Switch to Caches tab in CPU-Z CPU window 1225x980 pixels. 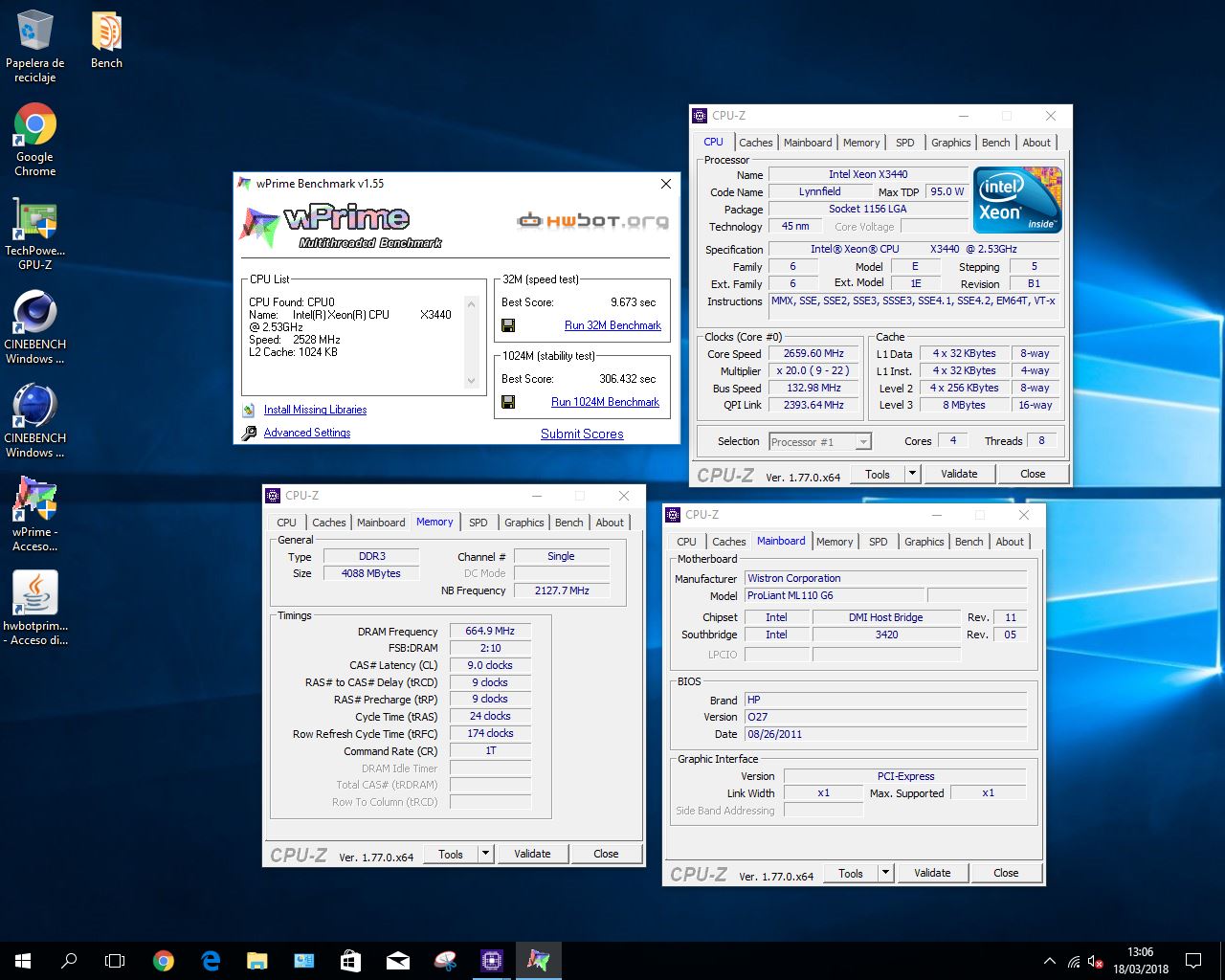coord(755,143)
